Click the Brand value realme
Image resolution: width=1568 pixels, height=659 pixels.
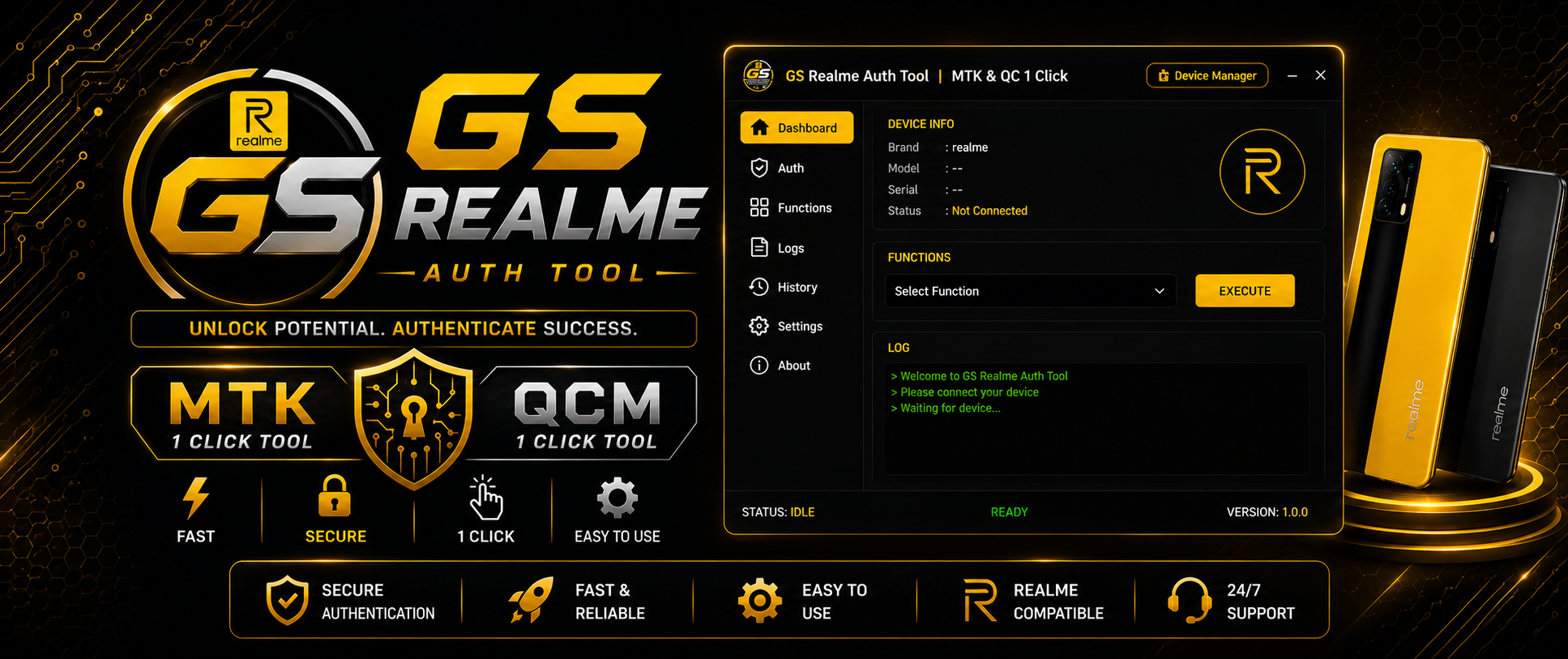pos(970,148)
